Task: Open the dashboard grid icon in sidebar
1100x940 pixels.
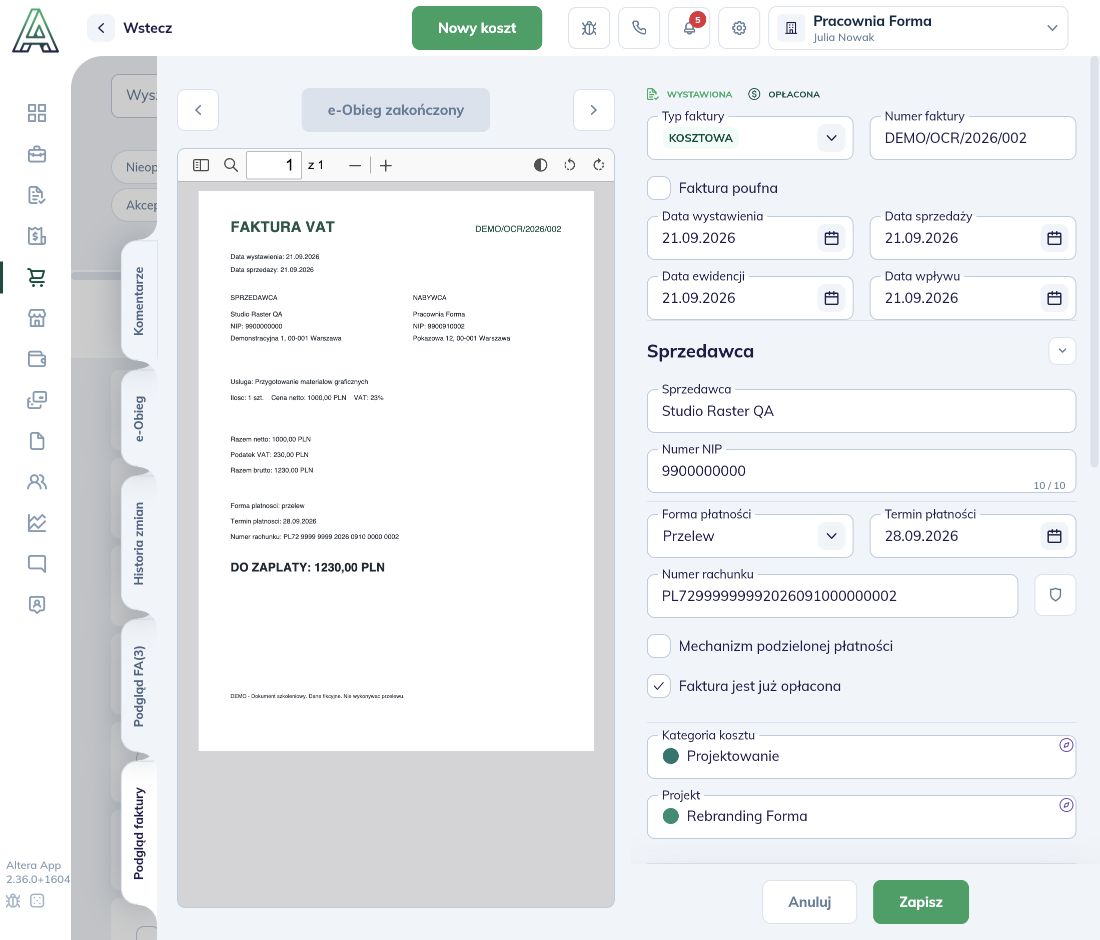Action: click(36, 113)
